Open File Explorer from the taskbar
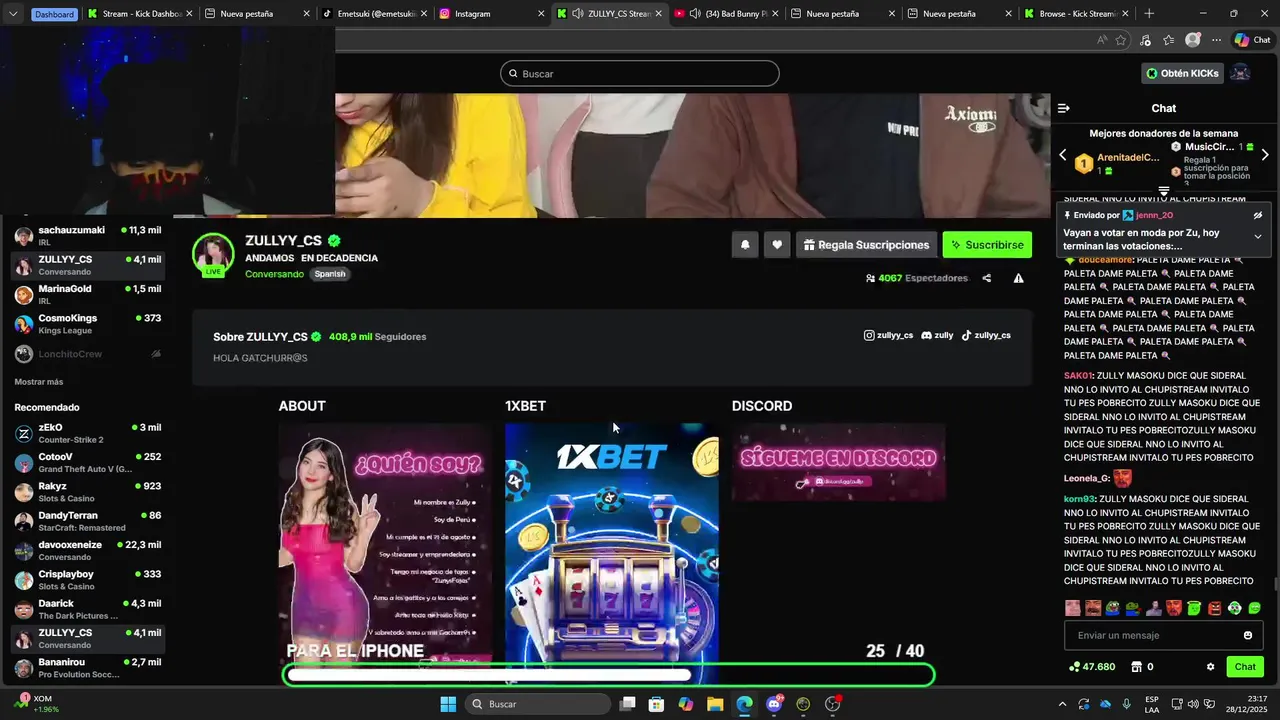The image size is (1280, 720). coord(715,704)
